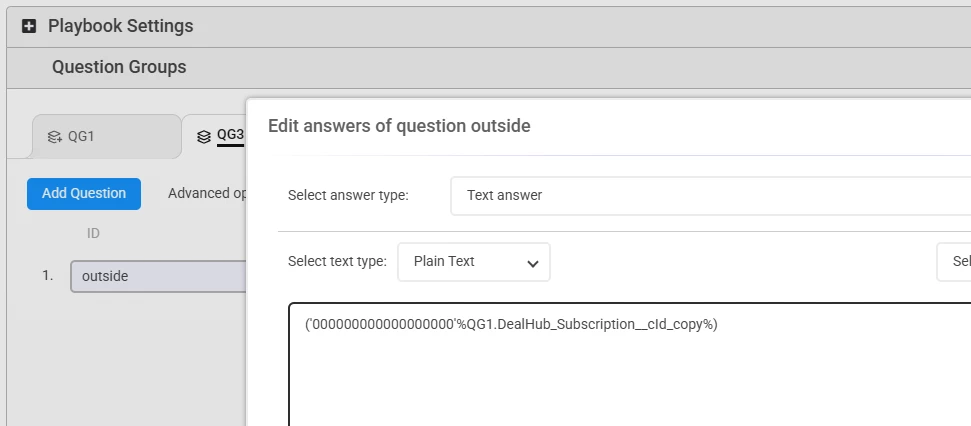Expand Playbook Settings with the plus icon
The width and height of the screenshot is (971, 426).
[x=29, y=26]
